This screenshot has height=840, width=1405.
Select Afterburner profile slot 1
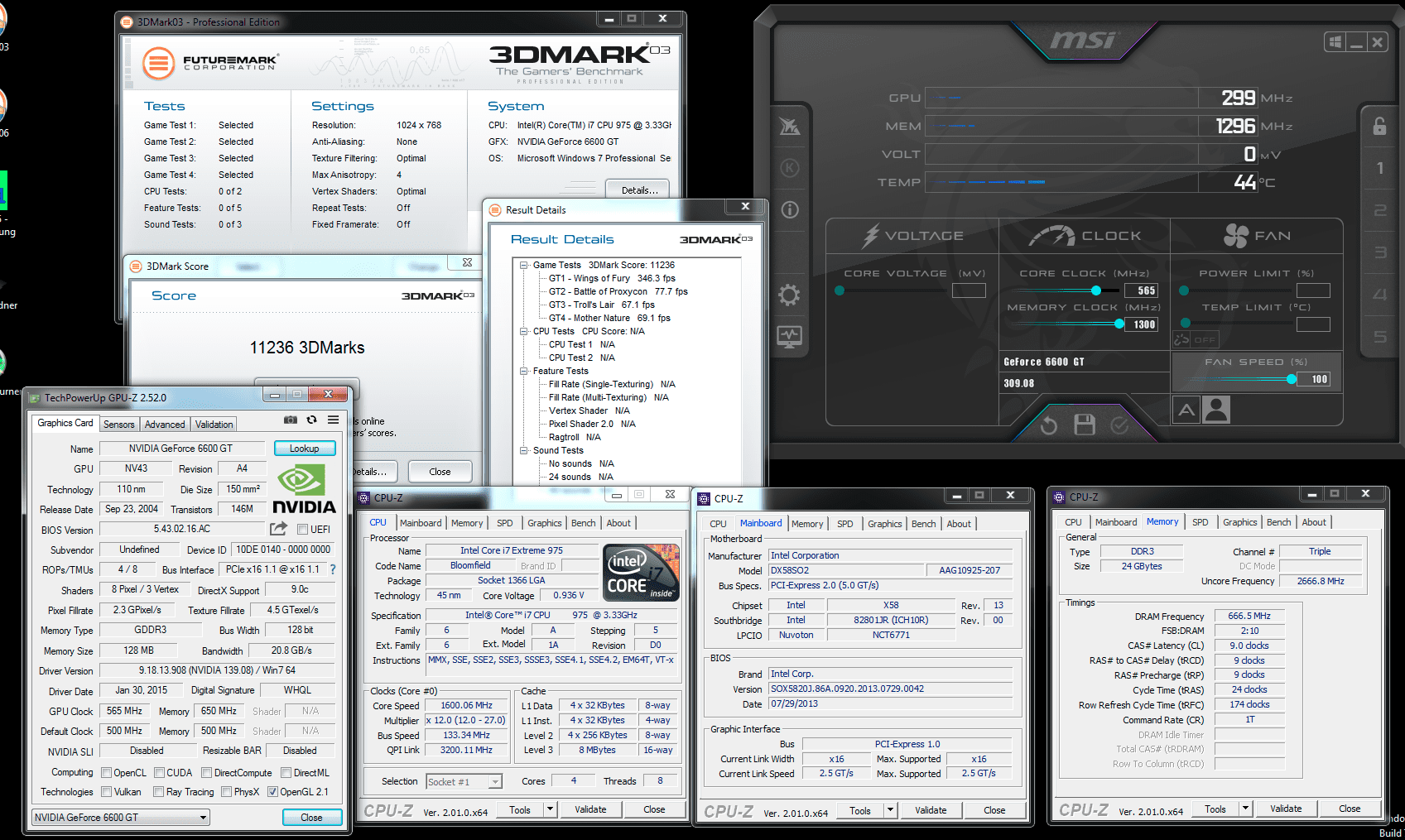pyautogui.click(x=1379, y=168)
